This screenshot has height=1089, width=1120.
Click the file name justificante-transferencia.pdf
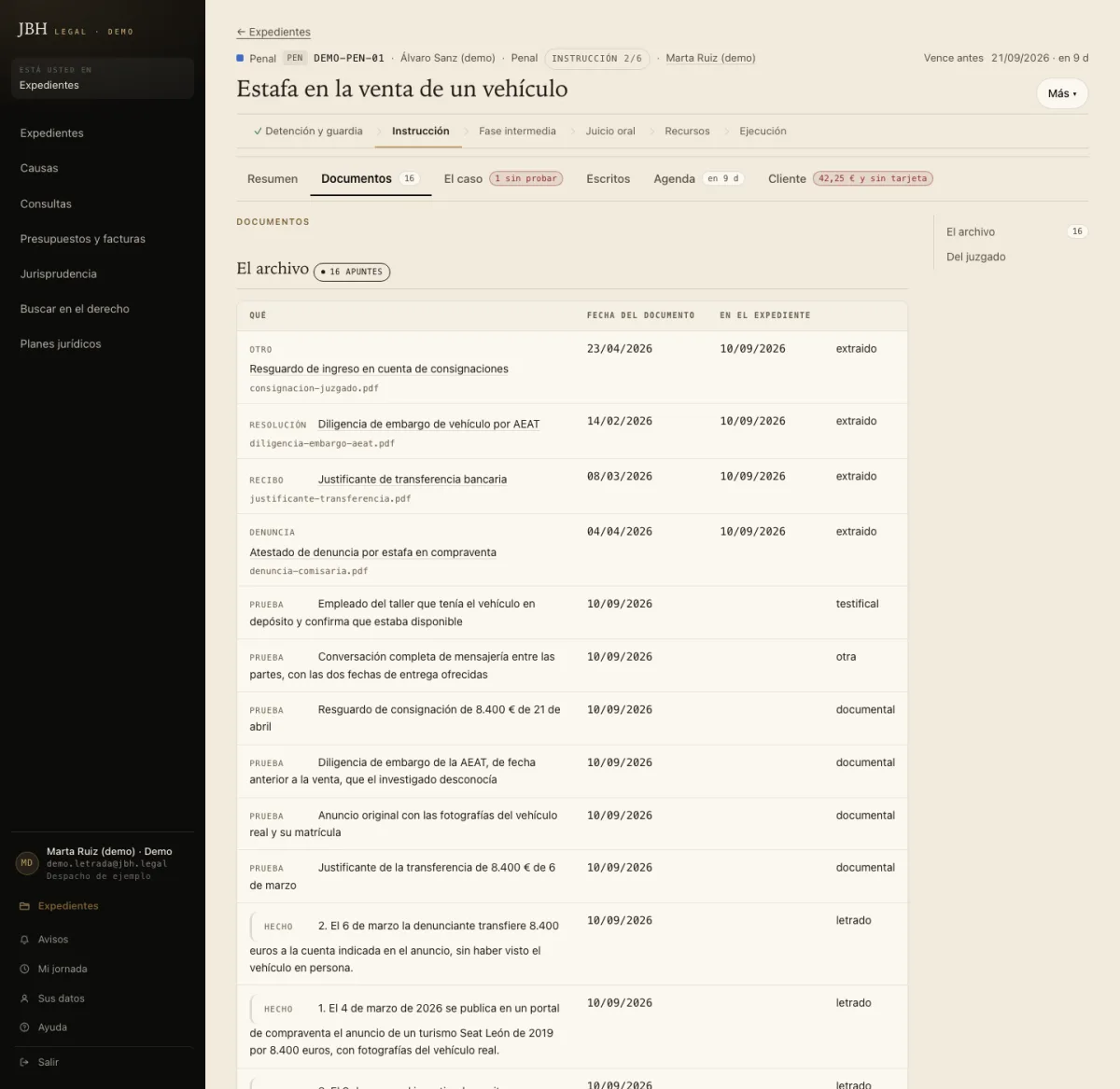pyautogui.click(x=329, y=498)
